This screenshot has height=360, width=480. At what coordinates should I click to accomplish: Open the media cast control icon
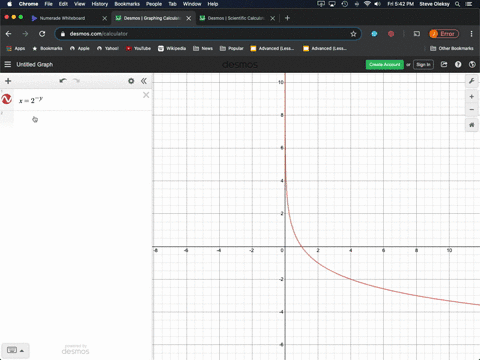417,34
